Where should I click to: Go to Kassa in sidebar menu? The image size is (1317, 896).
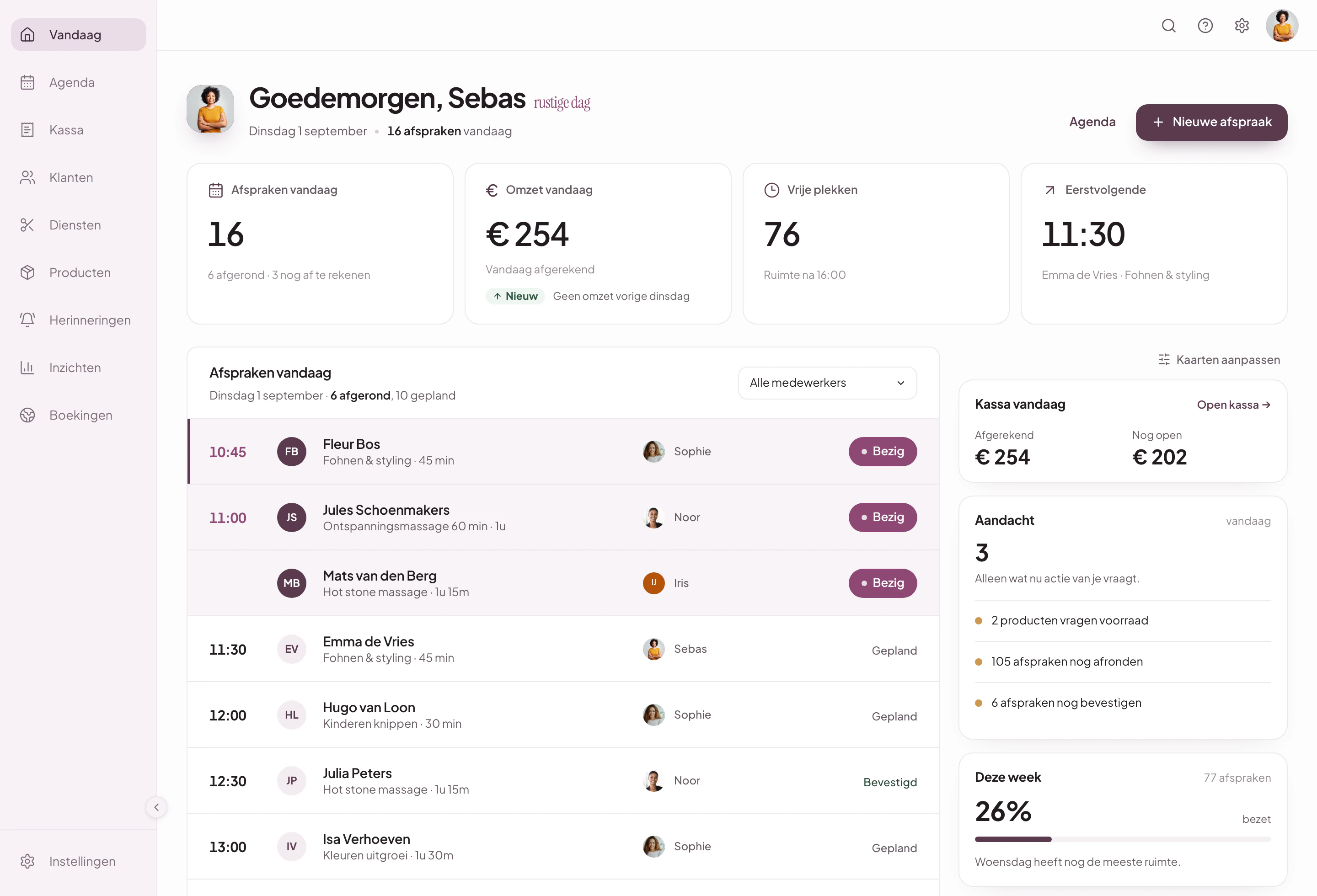78,130
